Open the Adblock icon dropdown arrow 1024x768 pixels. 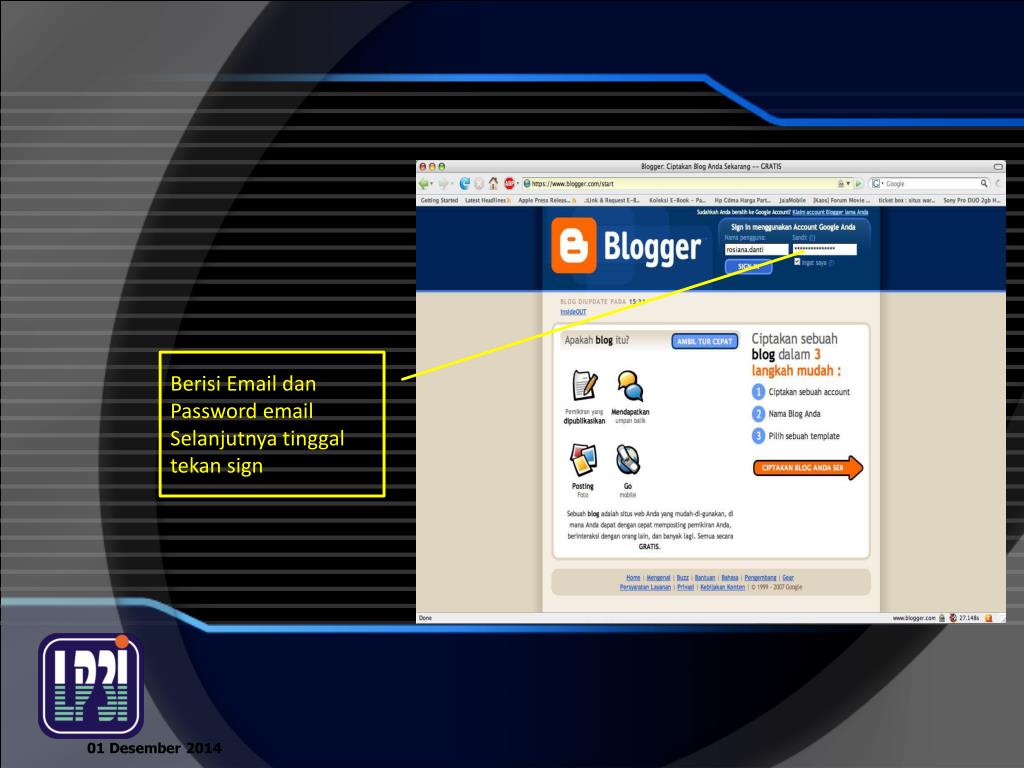coord(518,184)
